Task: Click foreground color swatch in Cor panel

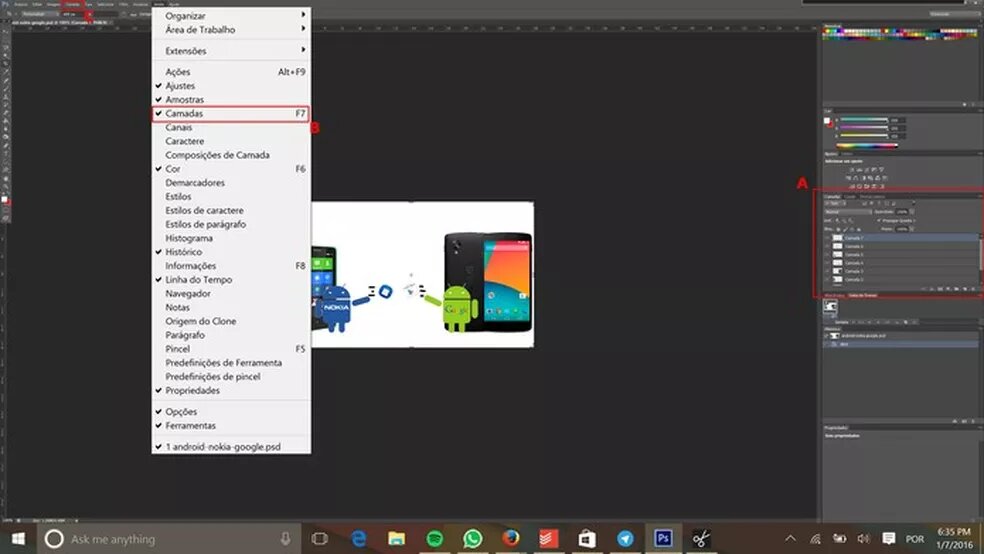Action: (827, 120)
